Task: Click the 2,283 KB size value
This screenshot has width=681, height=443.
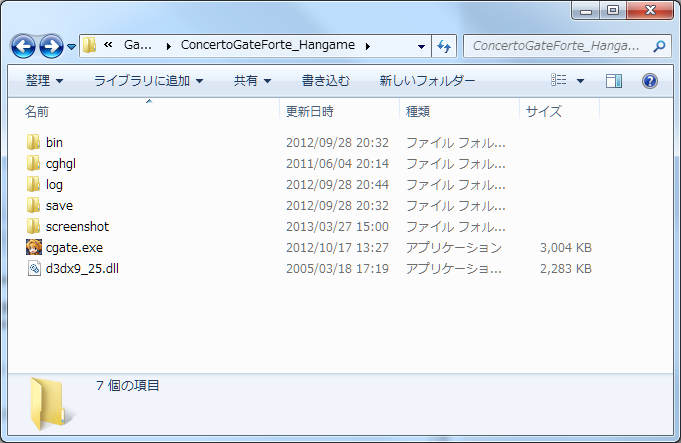Action: click(566, 268)
